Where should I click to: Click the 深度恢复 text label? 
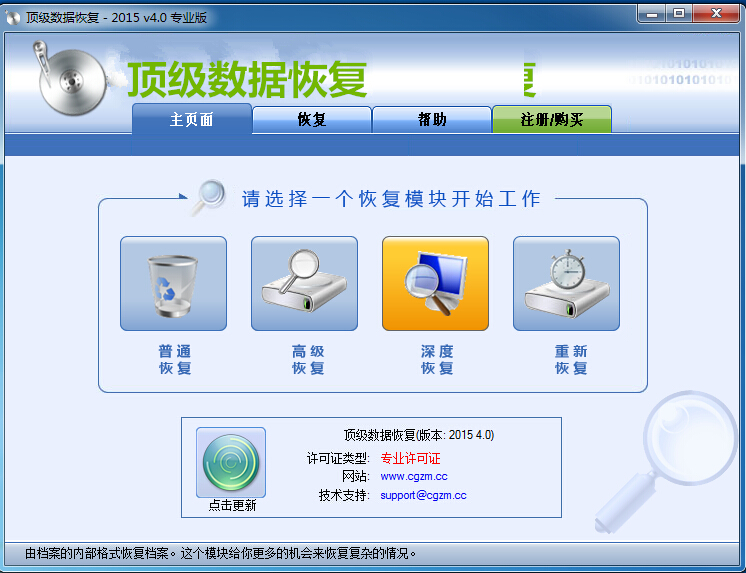tap(437, 360)
